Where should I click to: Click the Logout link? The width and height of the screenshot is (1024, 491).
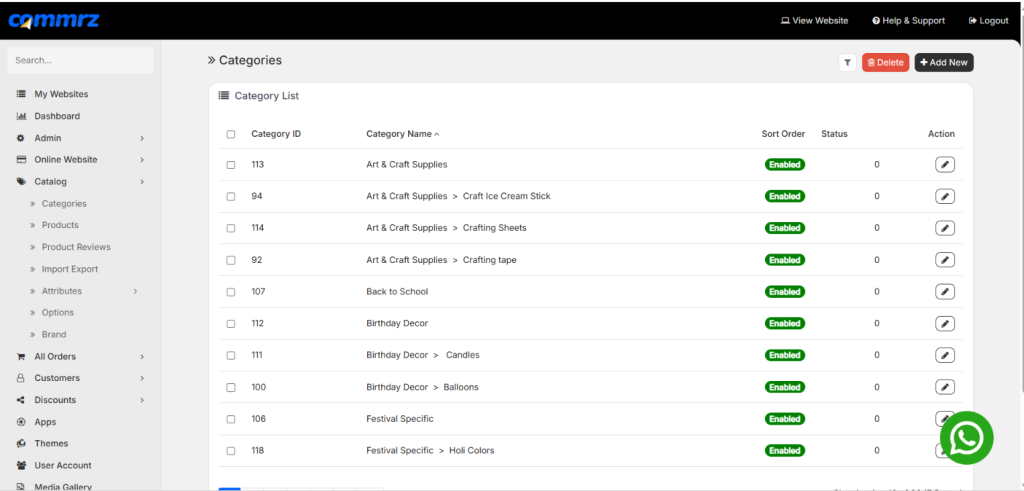click(989, 21)
